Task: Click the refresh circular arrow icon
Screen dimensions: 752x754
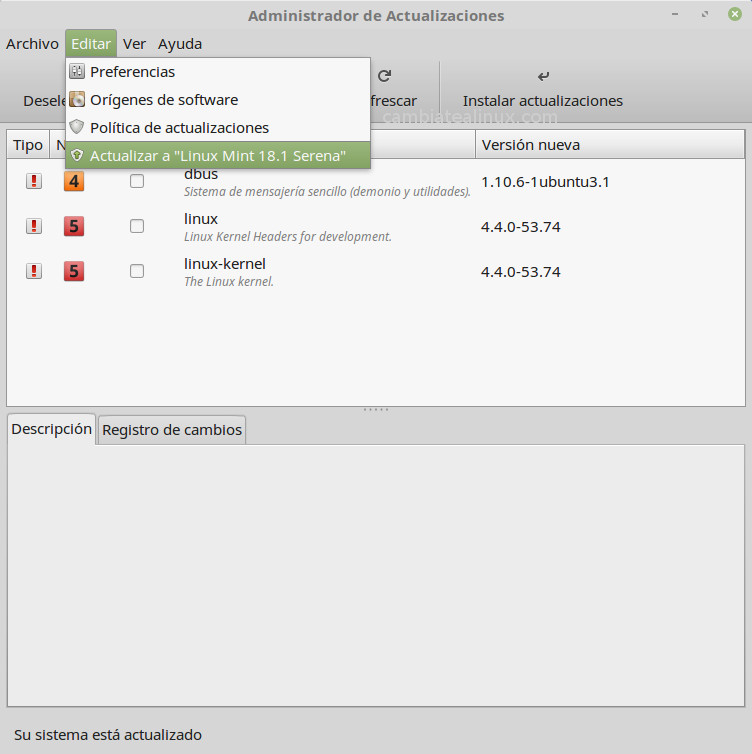Action: [384, 75]
